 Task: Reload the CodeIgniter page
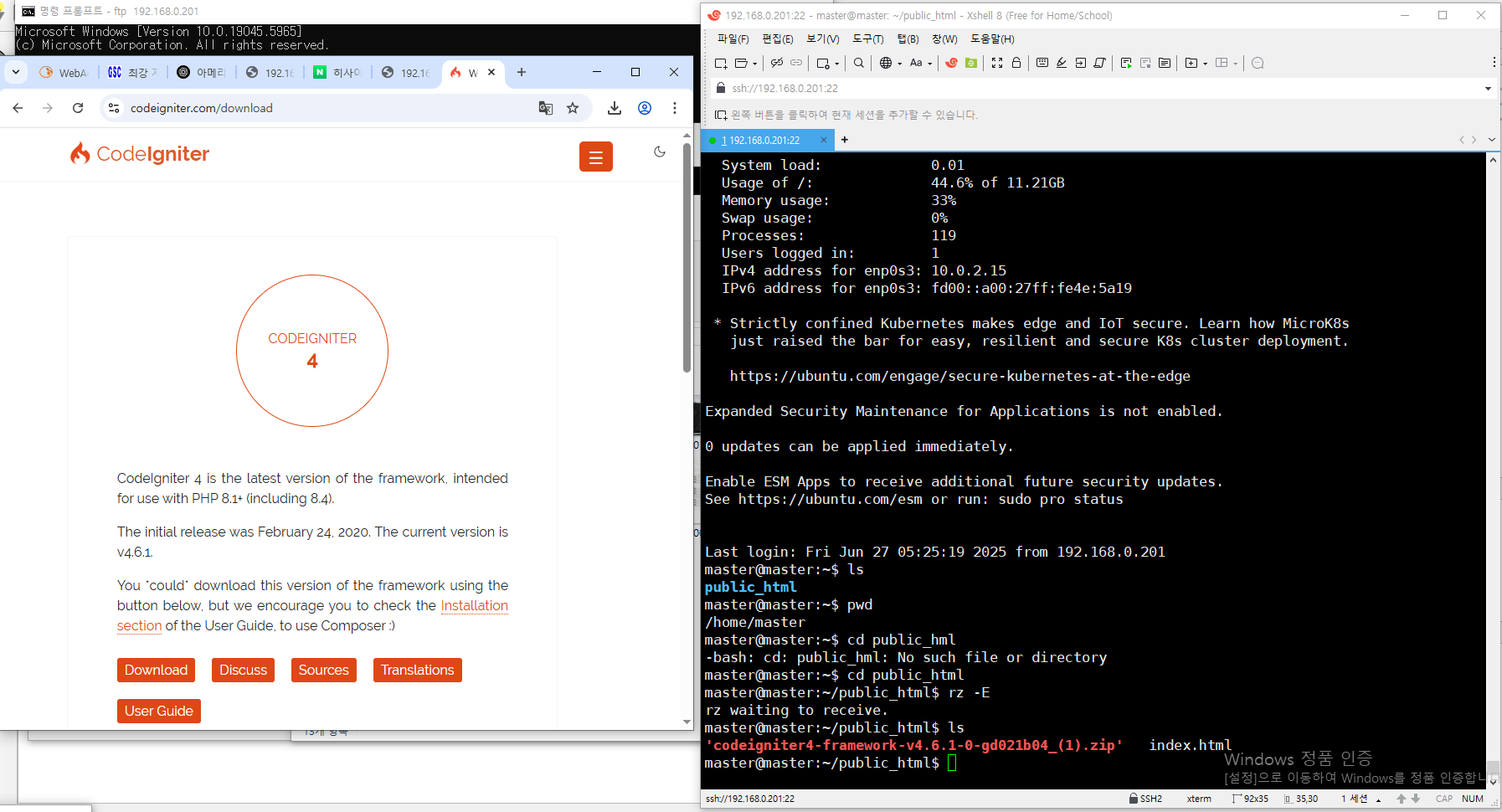coord(78,108)
